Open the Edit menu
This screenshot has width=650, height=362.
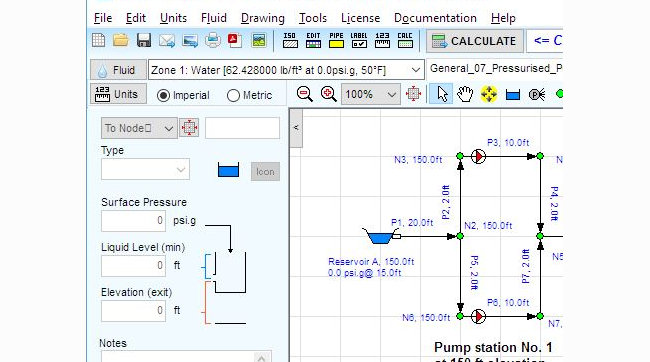(x=136, y=18)
